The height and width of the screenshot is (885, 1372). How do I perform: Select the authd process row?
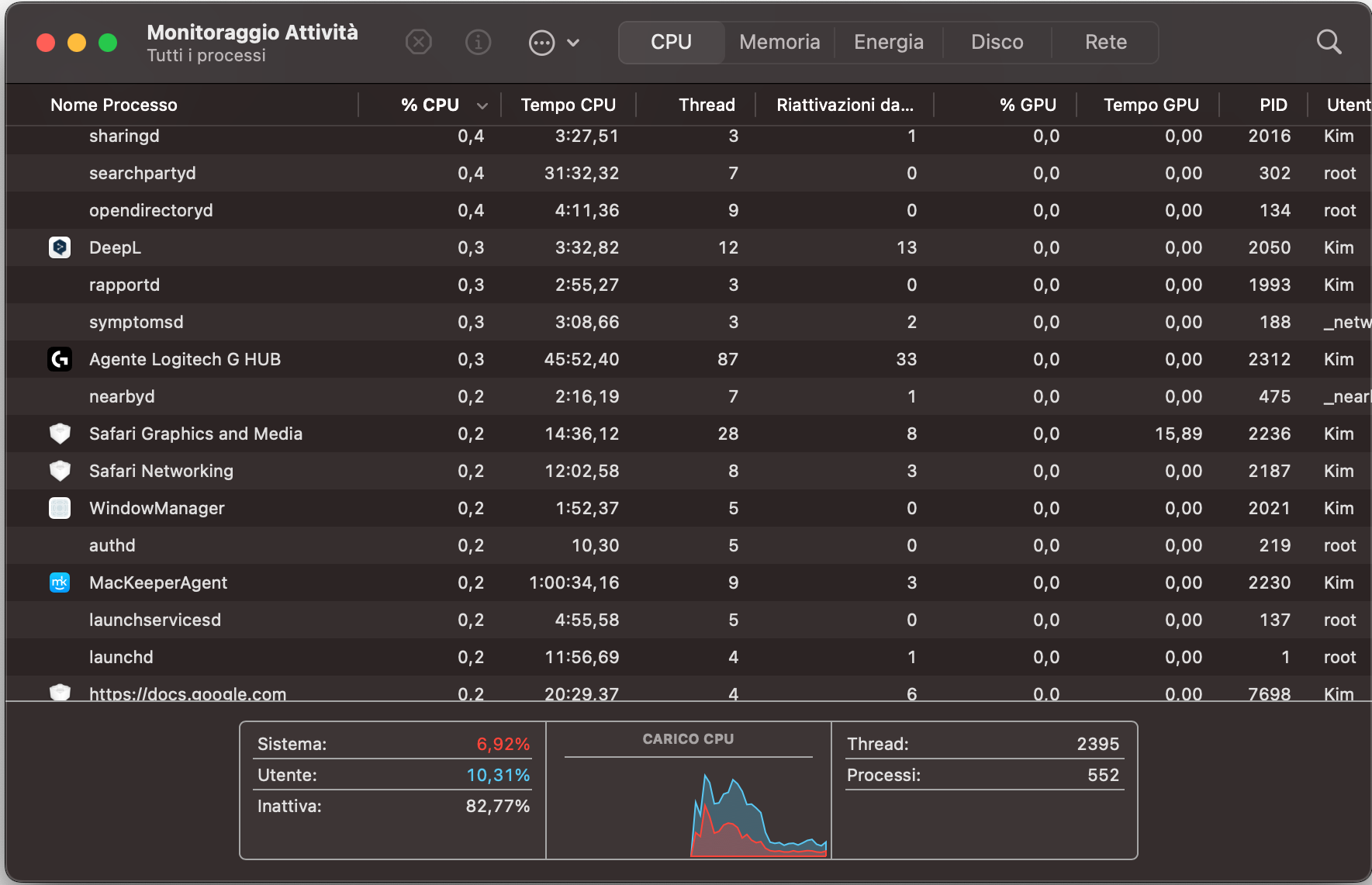[689, 545]
